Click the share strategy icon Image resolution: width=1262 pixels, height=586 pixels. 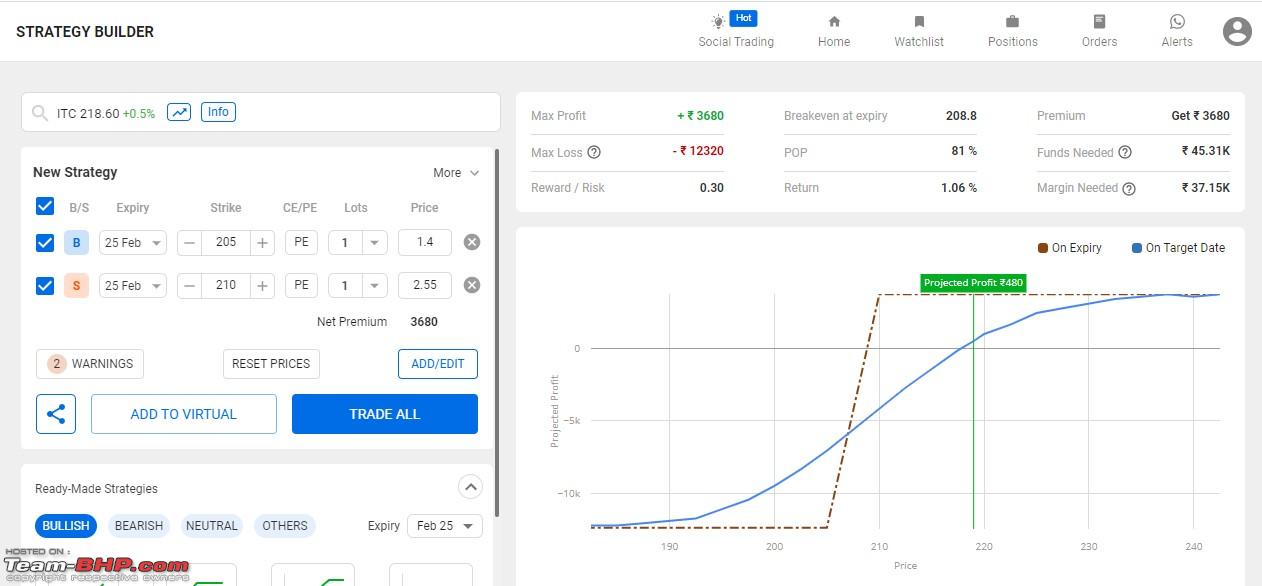[56, 414]
